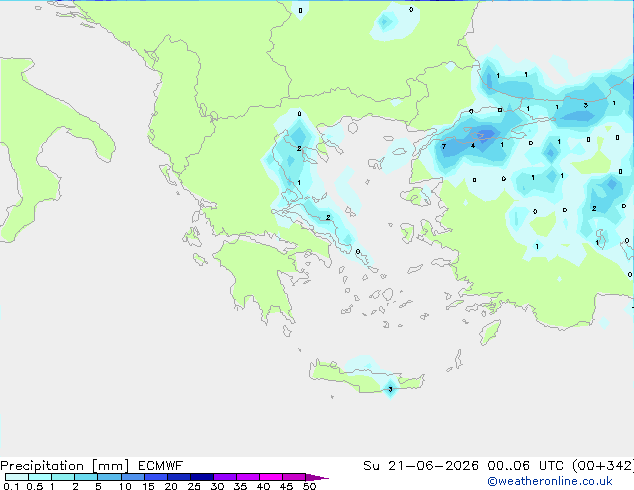
Task: Click the 35–40 mm legend swatch
Action: (248, 477)
